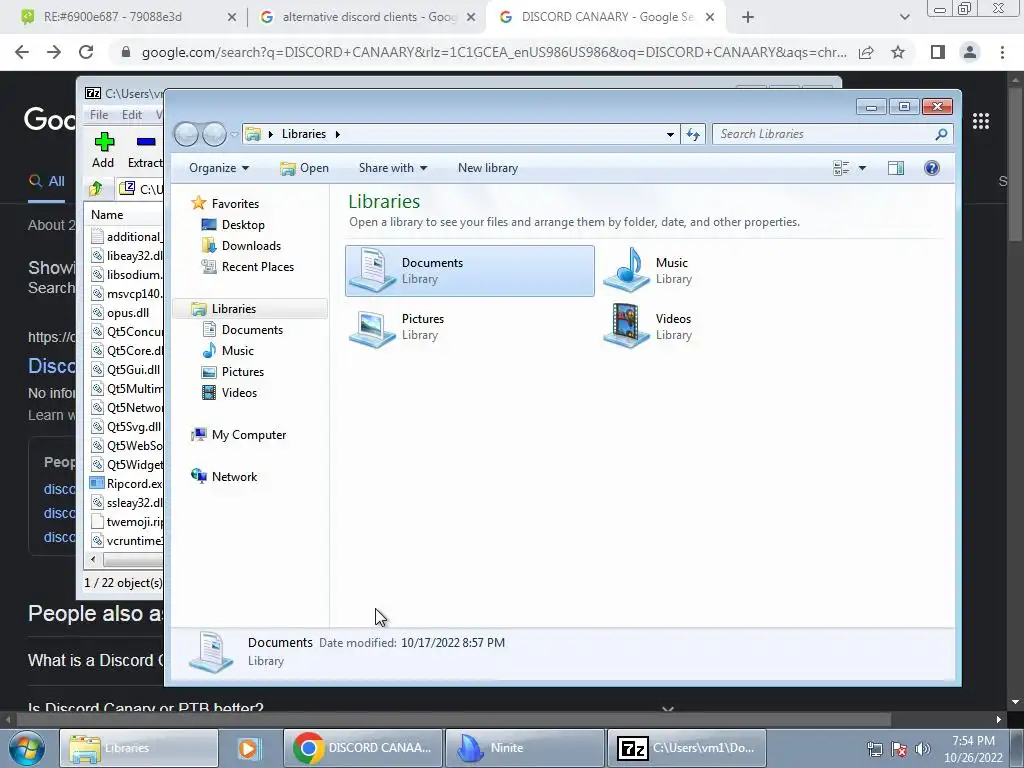Refresh the Libraries address bar
Screen dimensions: 1024x768
point(693,135)
